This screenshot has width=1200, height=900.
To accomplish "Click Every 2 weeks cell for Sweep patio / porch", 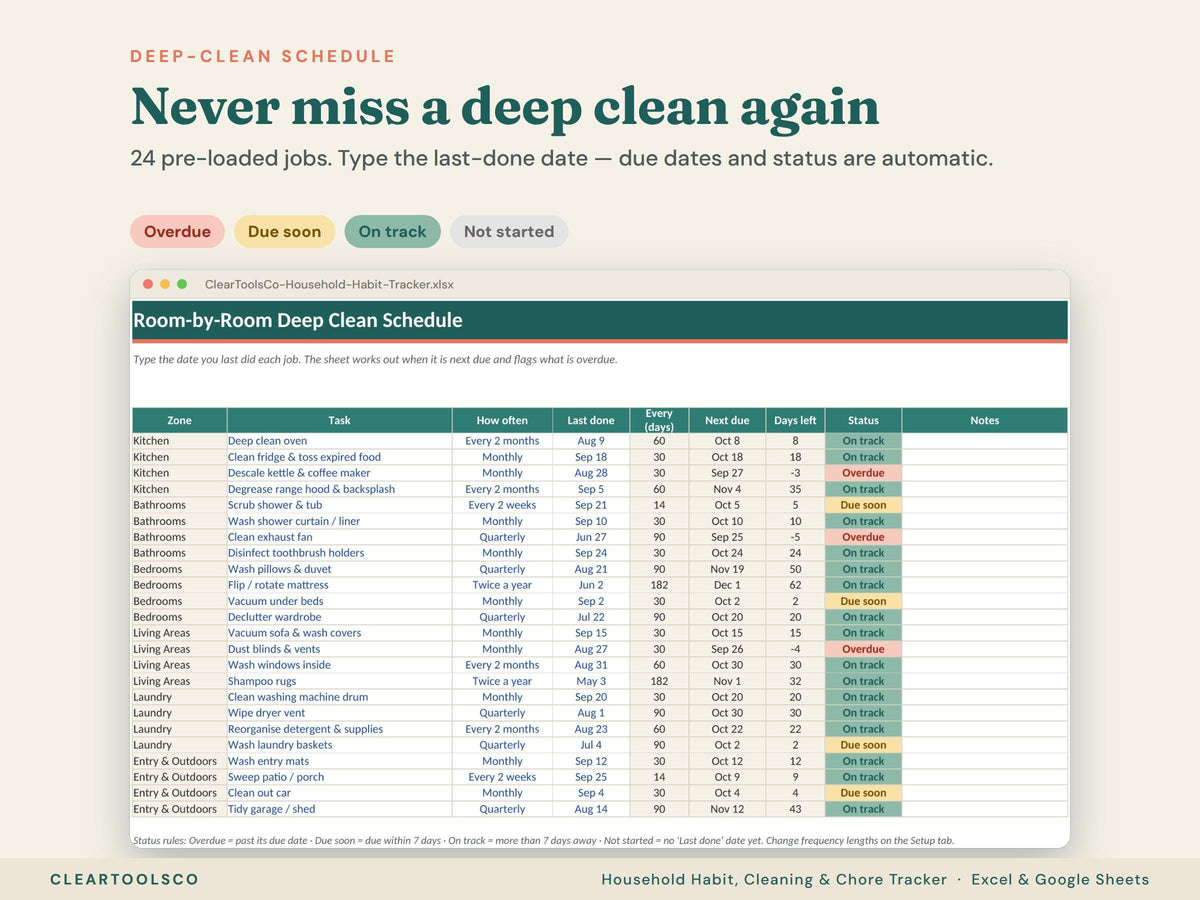I will (502, 777).
